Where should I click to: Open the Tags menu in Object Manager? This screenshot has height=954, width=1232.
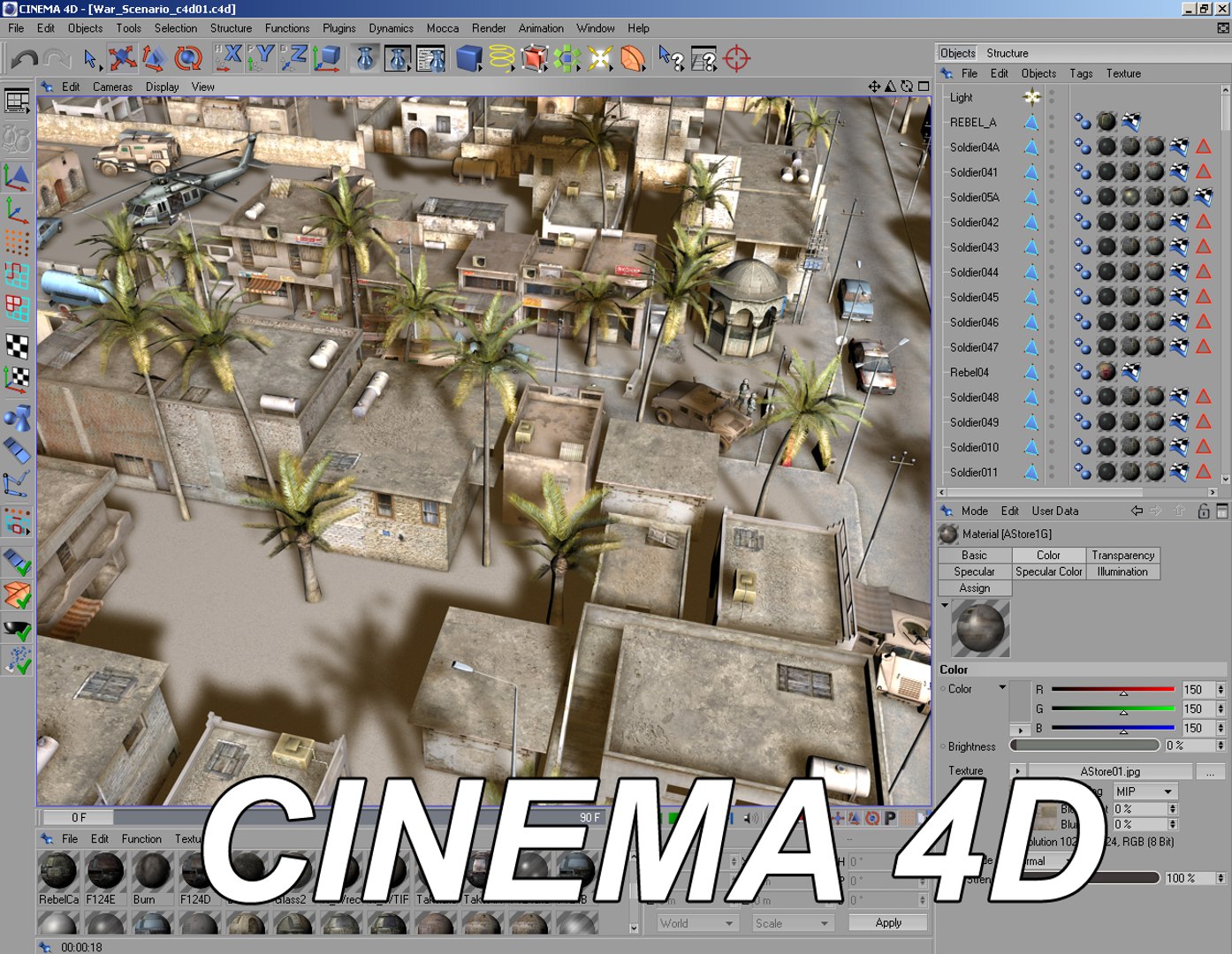(1081, 73)
